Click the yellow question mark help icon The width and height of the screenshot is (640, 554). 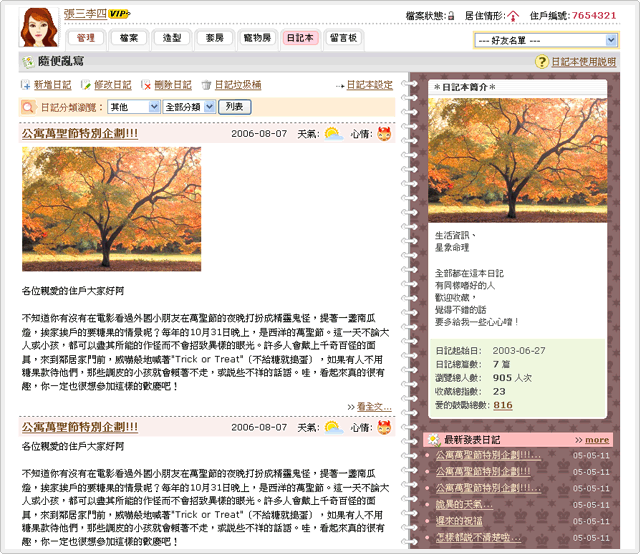click(x=542, y=62)
